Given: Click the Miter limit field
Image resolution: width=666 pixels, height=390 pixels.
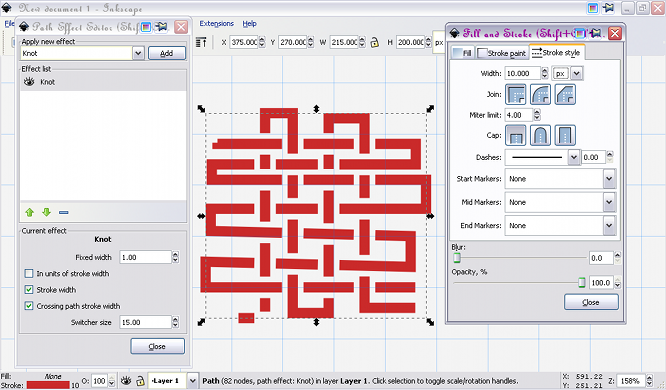Looking at the screenshot, I should point(519,115).
